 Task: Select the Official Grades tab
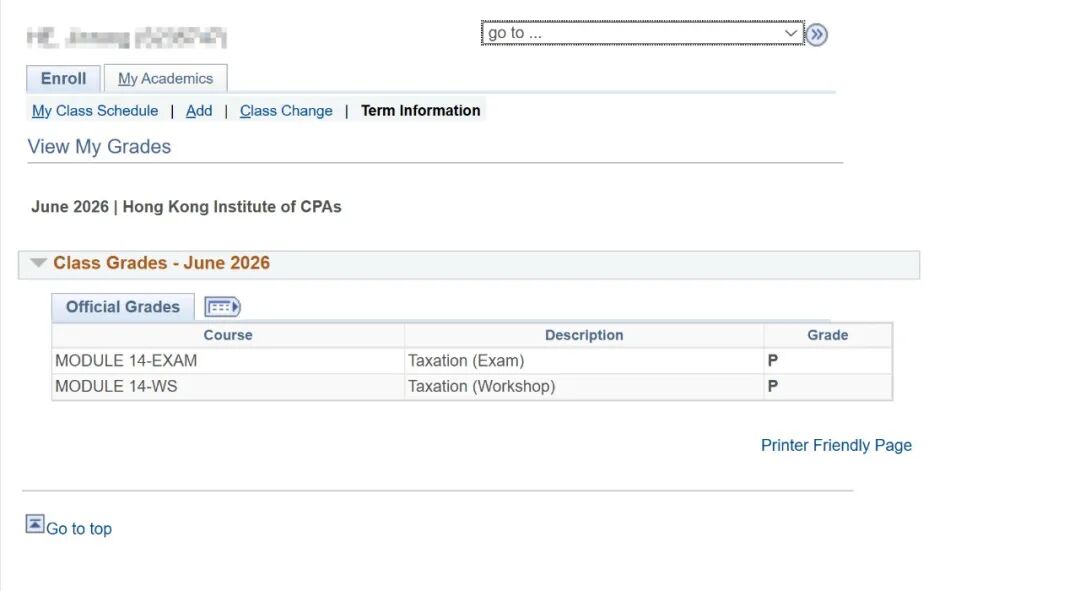(123, 307)
